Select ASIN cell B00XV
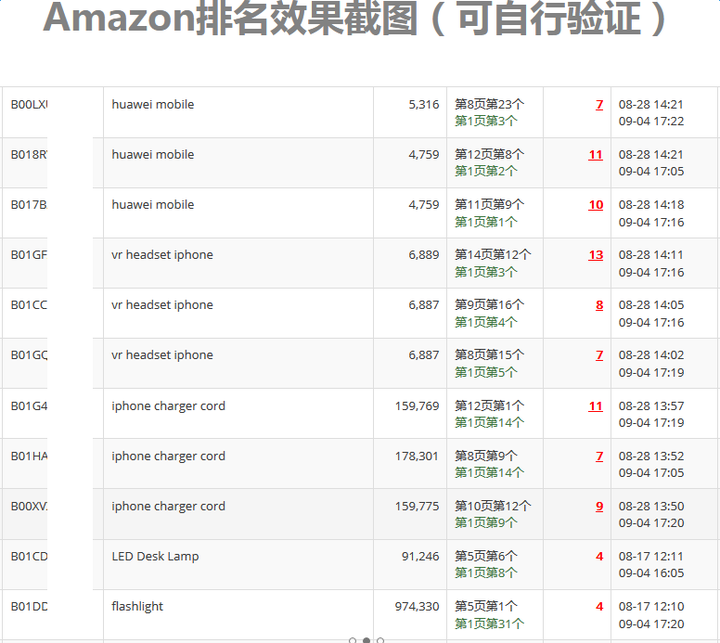 (29, 506)
